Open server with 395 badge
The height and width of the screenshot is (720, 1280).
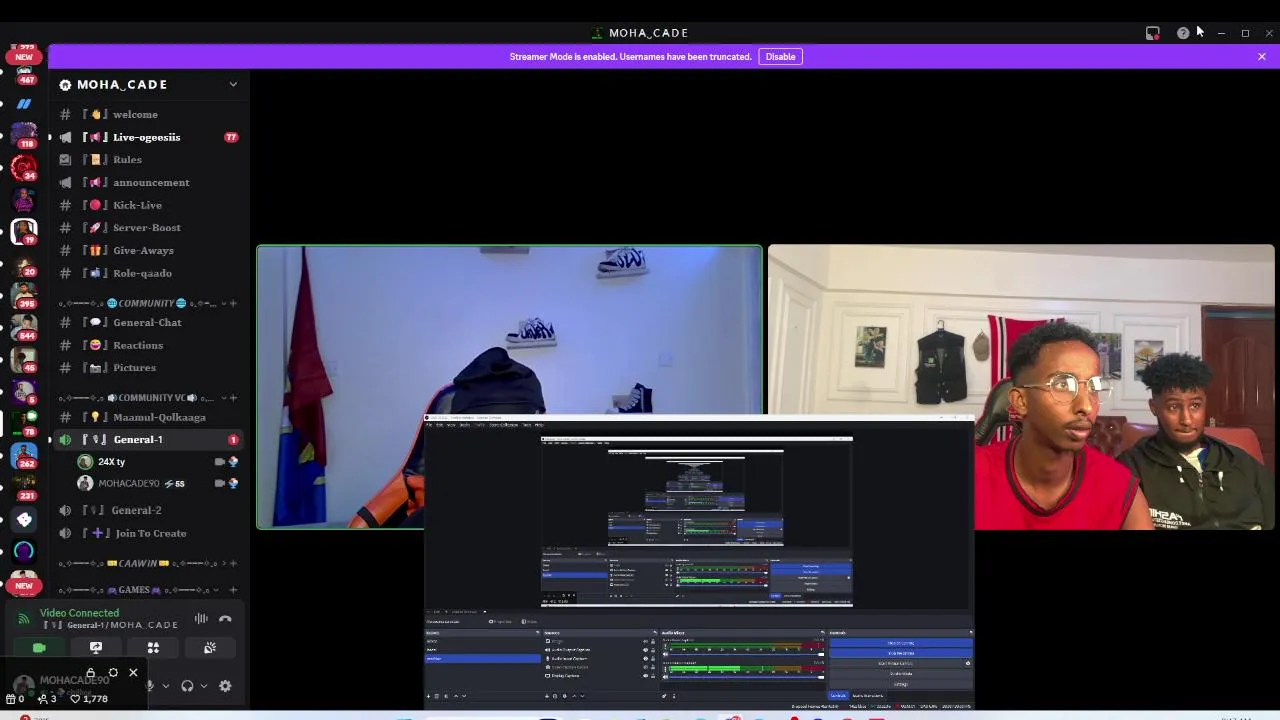pyautogui.click(x=24, y=295)
